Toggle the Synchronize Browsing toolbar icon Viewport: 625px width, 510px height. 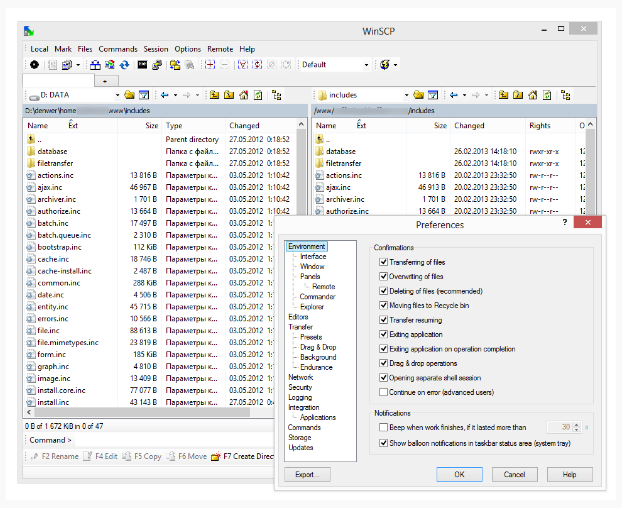(x=175, y=65)
